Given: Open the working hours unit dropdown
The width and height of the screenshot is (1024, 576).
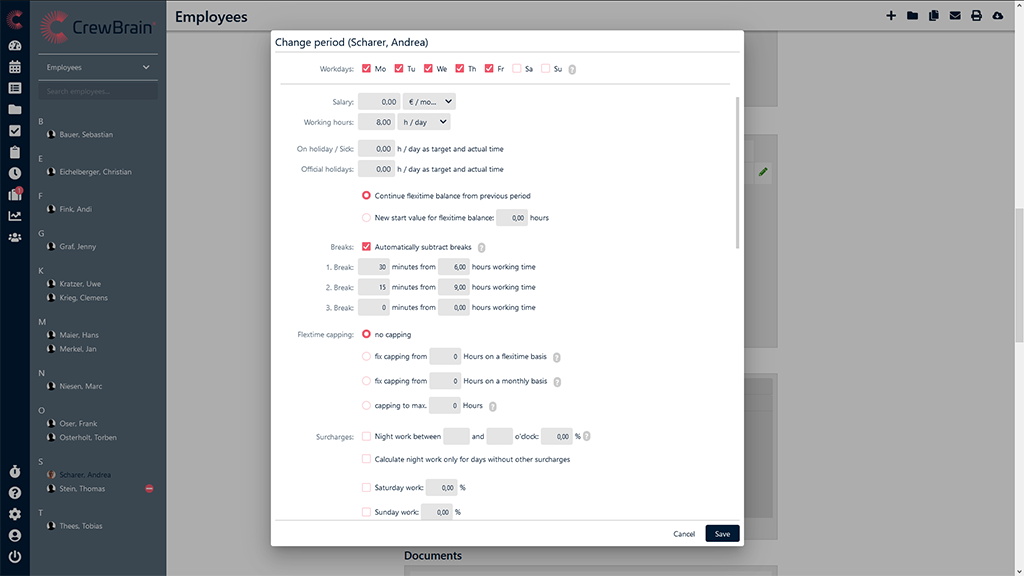Looking at the screenshot, I should coord(424,122).
